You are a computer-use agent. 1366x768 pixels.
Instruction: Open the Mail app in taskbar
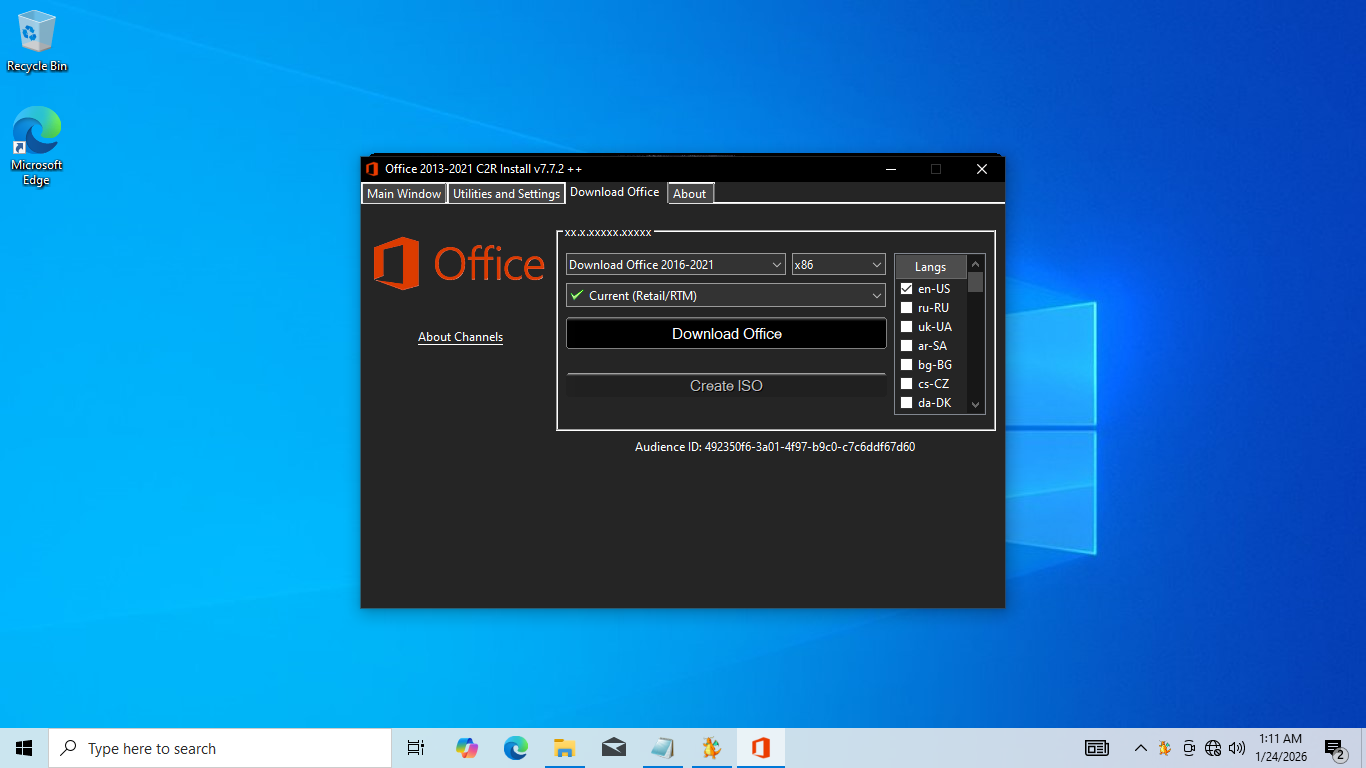click(x=613, y=748)
